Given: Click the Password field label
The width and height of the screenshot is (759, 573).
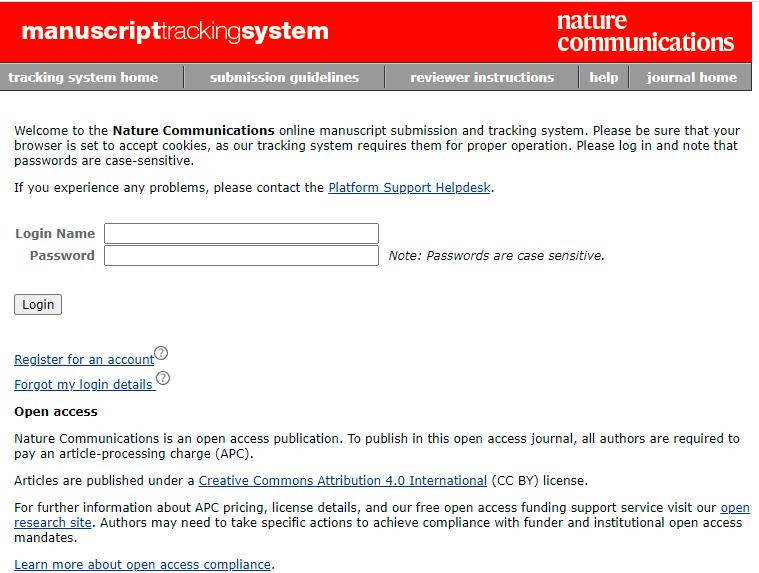Looking at the screenshot, I should (62, 256).
